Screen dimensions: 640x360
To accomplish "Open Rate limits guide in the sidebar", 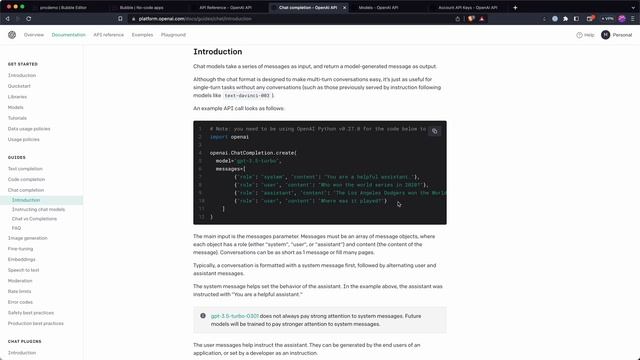I will [20, 291].
